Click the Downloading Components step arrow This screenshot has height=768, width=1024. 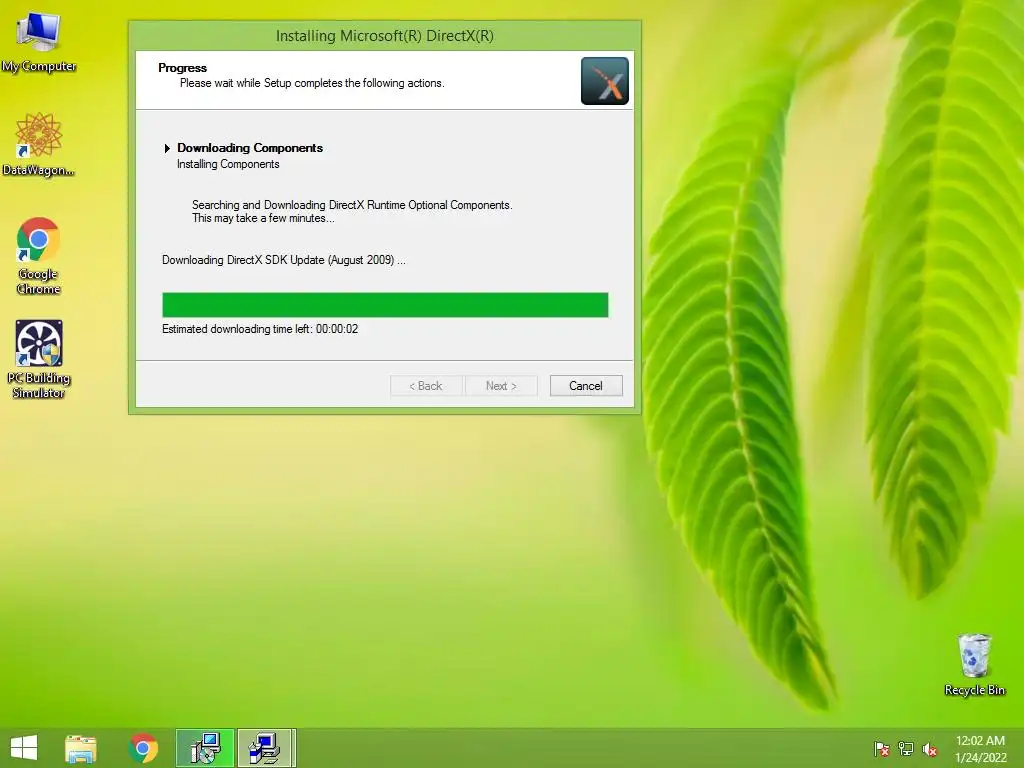(167, 148)
